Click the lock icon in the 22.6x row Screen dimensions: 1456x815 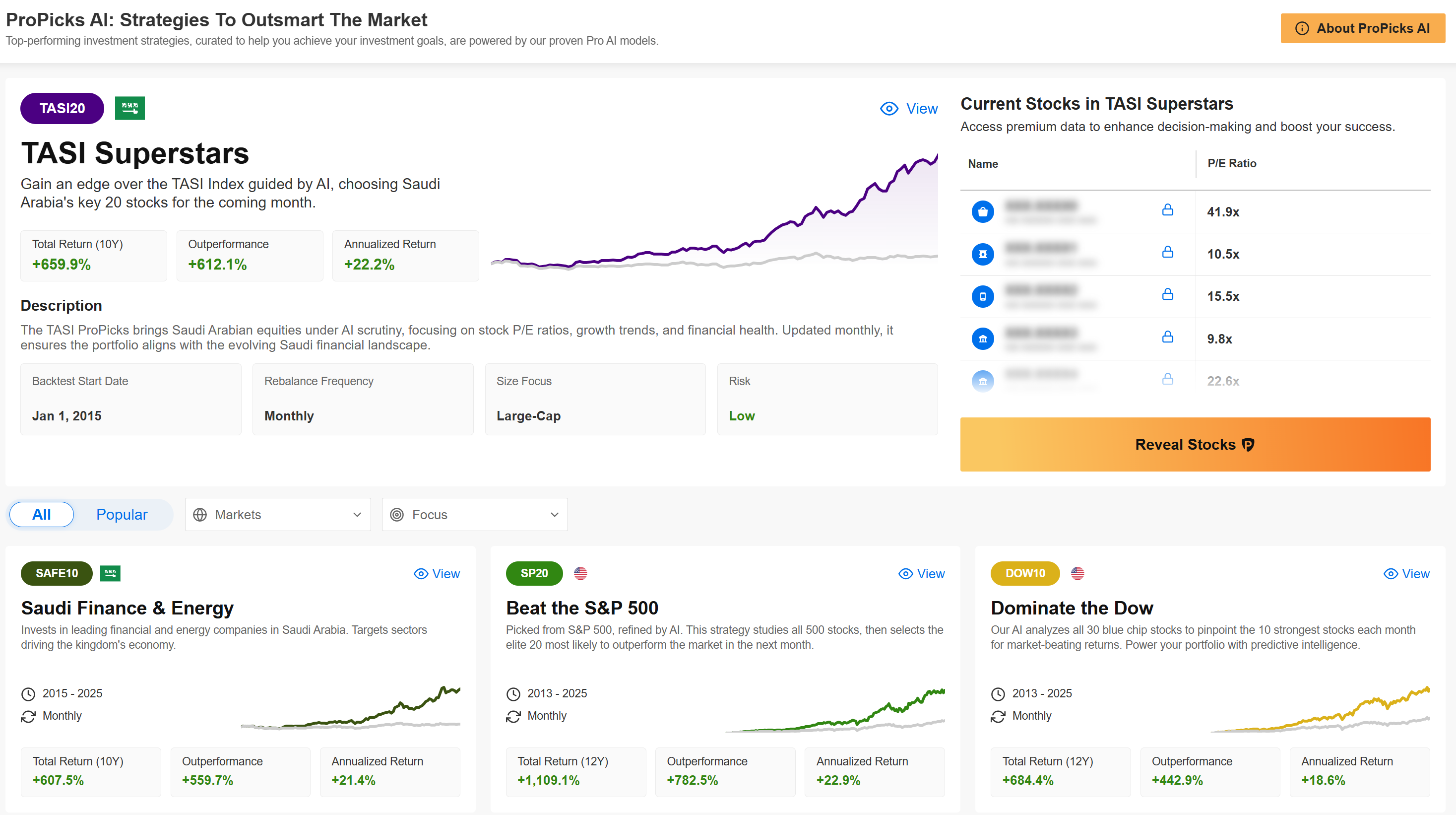[x=1168, y=379]
